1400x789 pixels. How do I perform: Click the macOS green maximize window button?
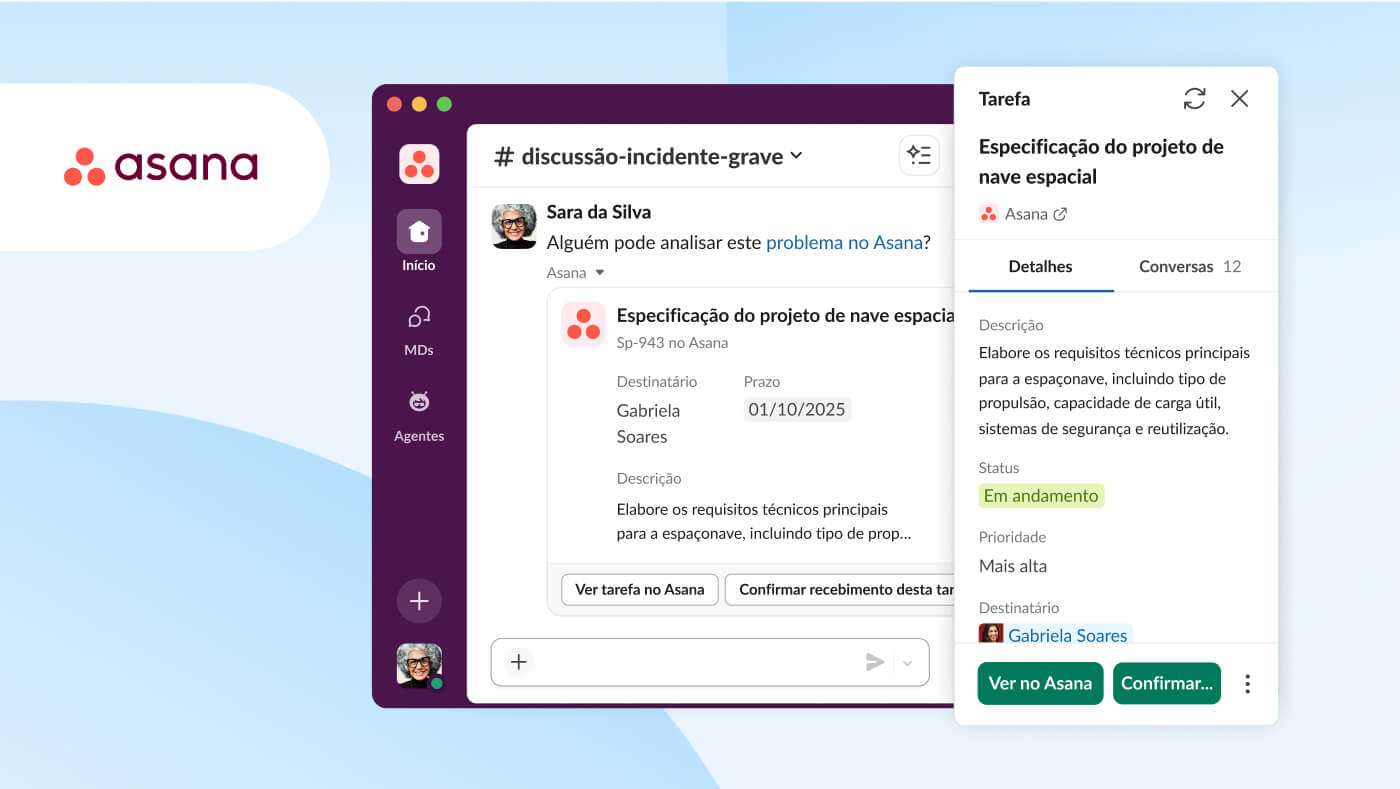[x=444, y=104]
